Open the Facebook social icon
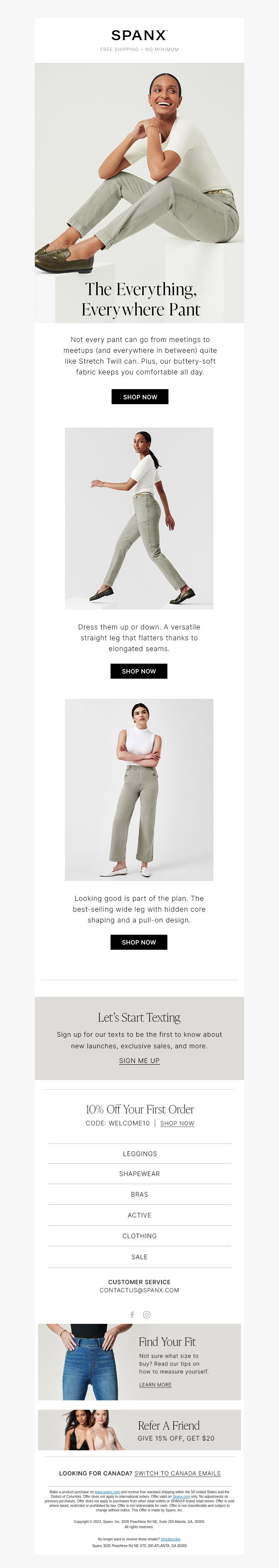Image resolution: width=279 pixels, height=1568 pixels. [x=132, y=1315]
